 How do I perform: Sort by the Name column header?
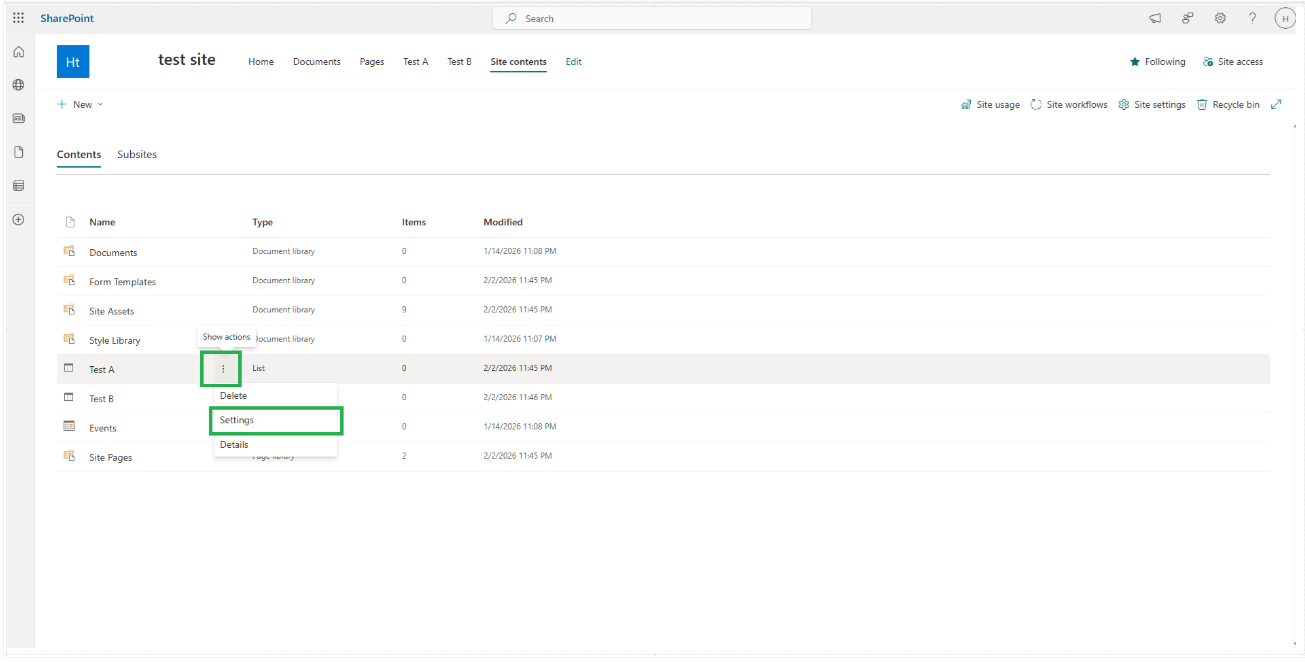(102, 222)
